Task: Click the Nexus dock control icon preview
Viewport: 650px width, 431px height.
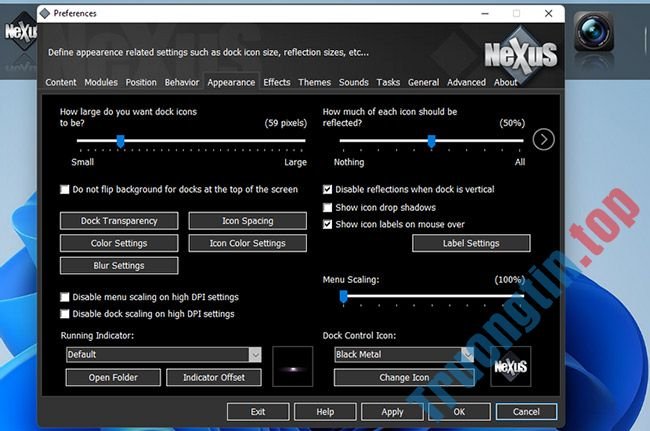Action: (511, 366)
